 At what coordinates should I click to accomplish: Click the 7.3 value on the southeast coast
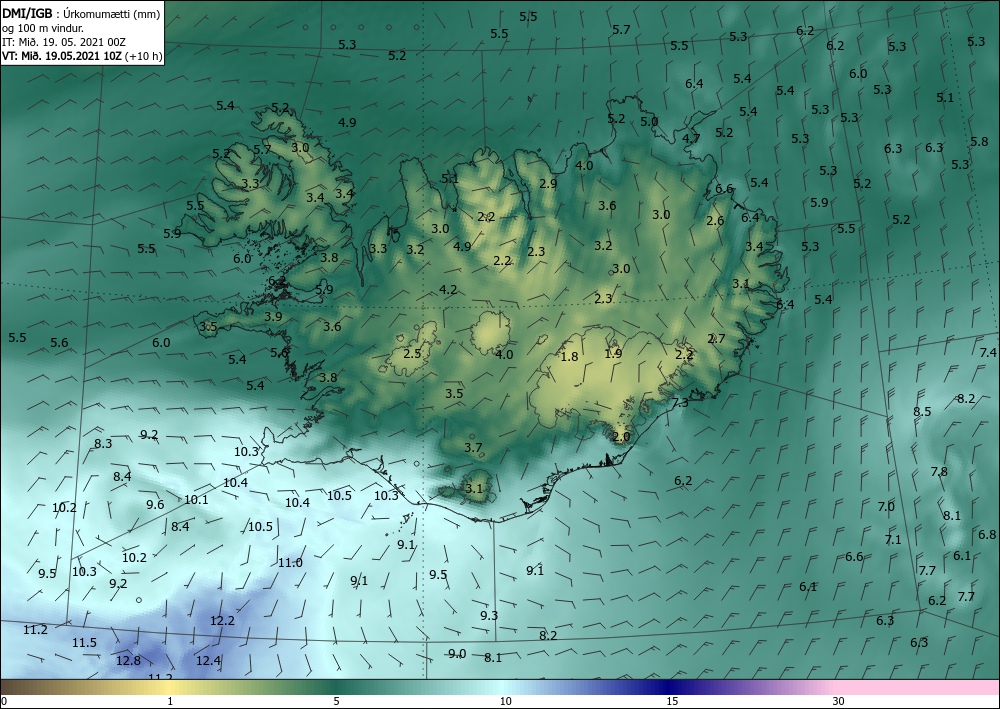click(x=680, y=402)
